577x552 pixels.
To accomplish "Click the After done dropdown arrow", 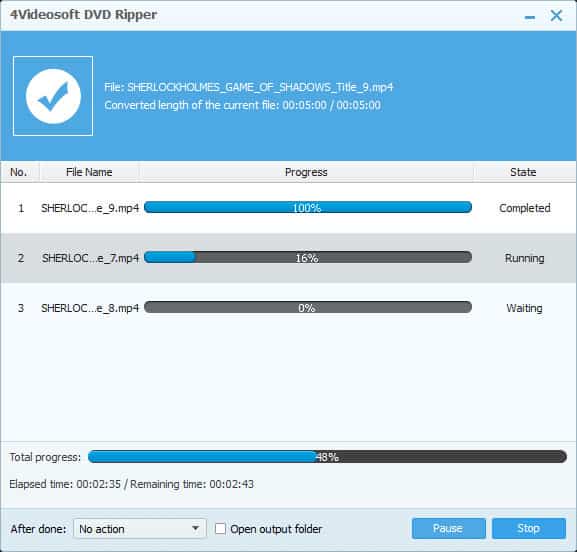I will [196, 528].
